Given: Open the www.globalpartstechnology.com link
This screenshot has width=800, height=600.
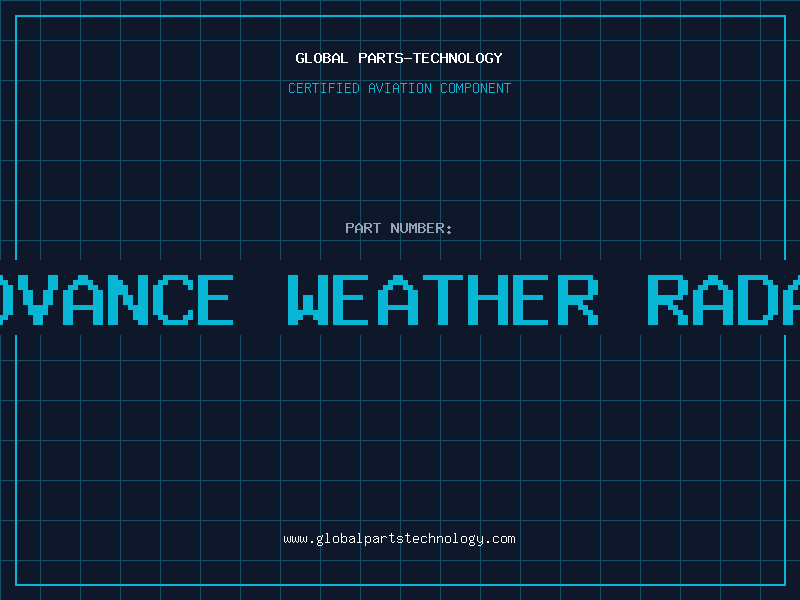Looking at the screenshot, I should [399, 539].
